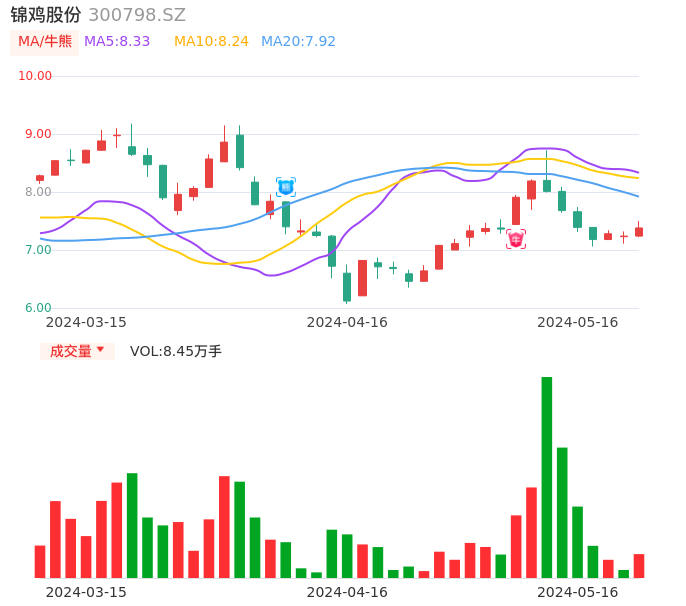Open the 成交量 indicator dropdown
686x606 pixels.
click(x=77, y=351)
